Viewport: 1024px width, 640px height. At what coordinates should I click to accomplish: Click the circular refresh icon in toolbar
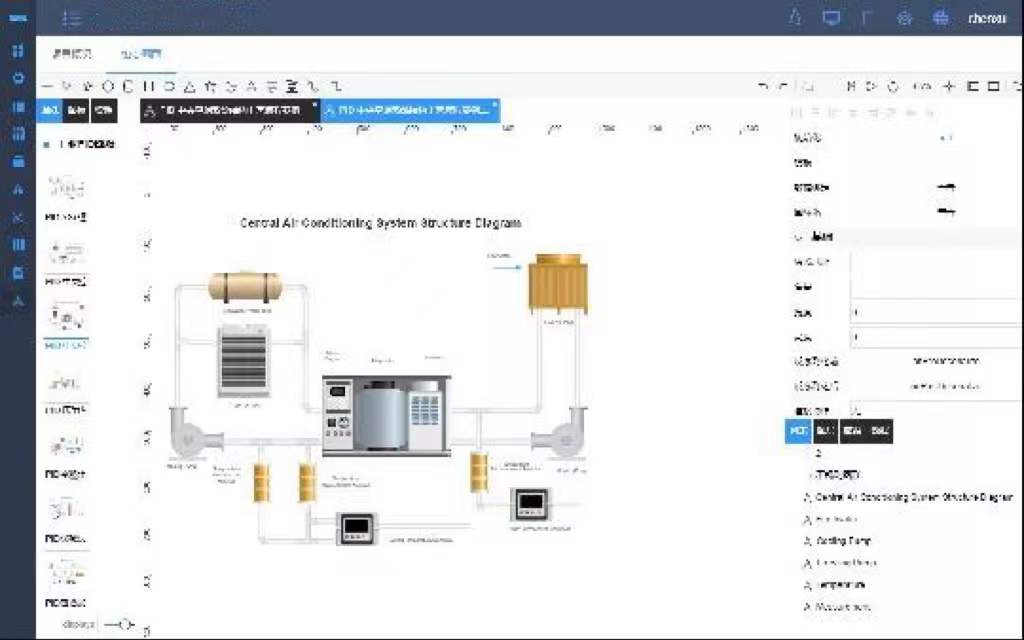click(x=893, y=87)
